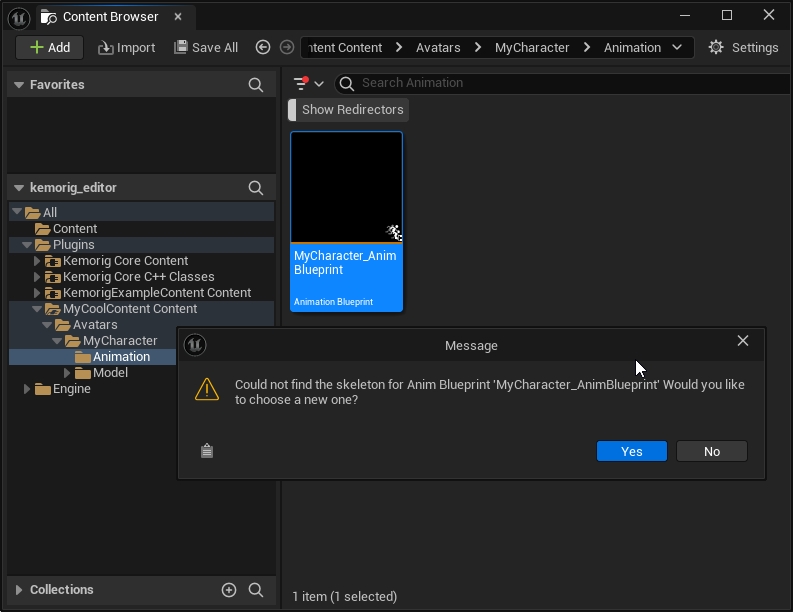Expand the Collections section

pyautogui.click(x=18, y=590)
